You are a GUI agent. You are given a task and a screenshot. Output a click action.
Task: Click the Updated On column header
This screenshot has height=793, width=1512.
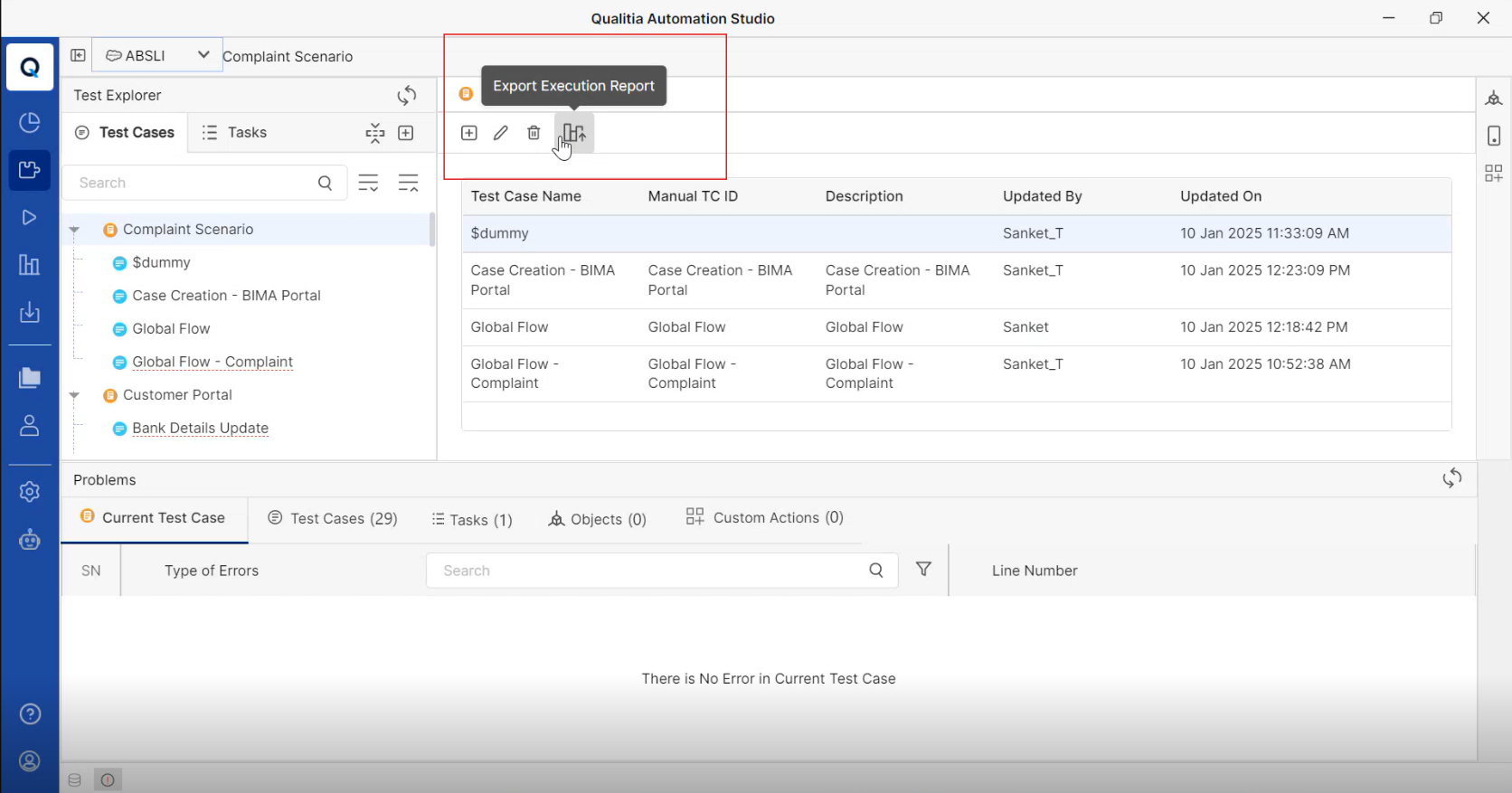(1221, 196)
